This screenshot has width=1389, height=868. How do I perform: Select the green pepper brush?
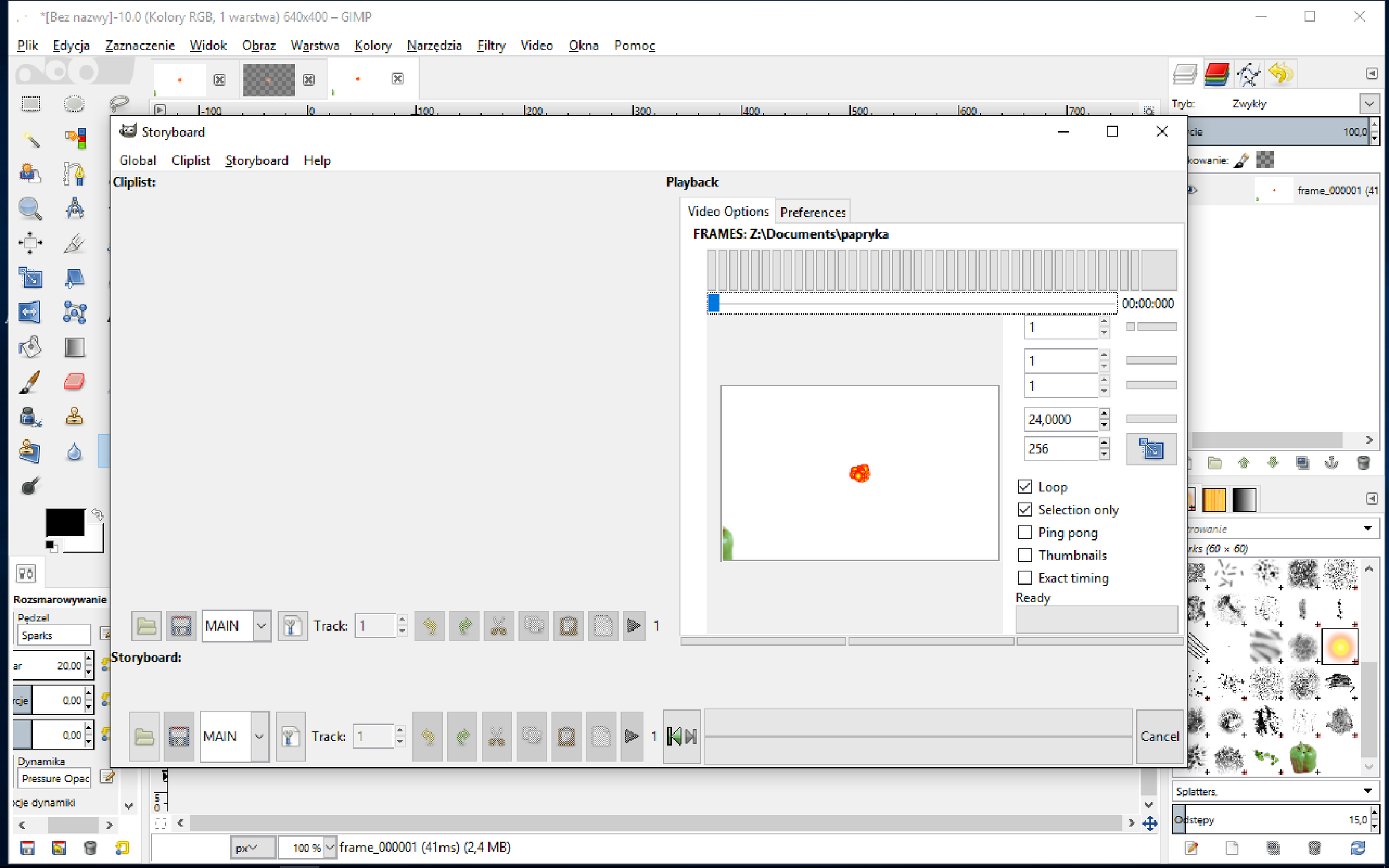point(1303,758)
